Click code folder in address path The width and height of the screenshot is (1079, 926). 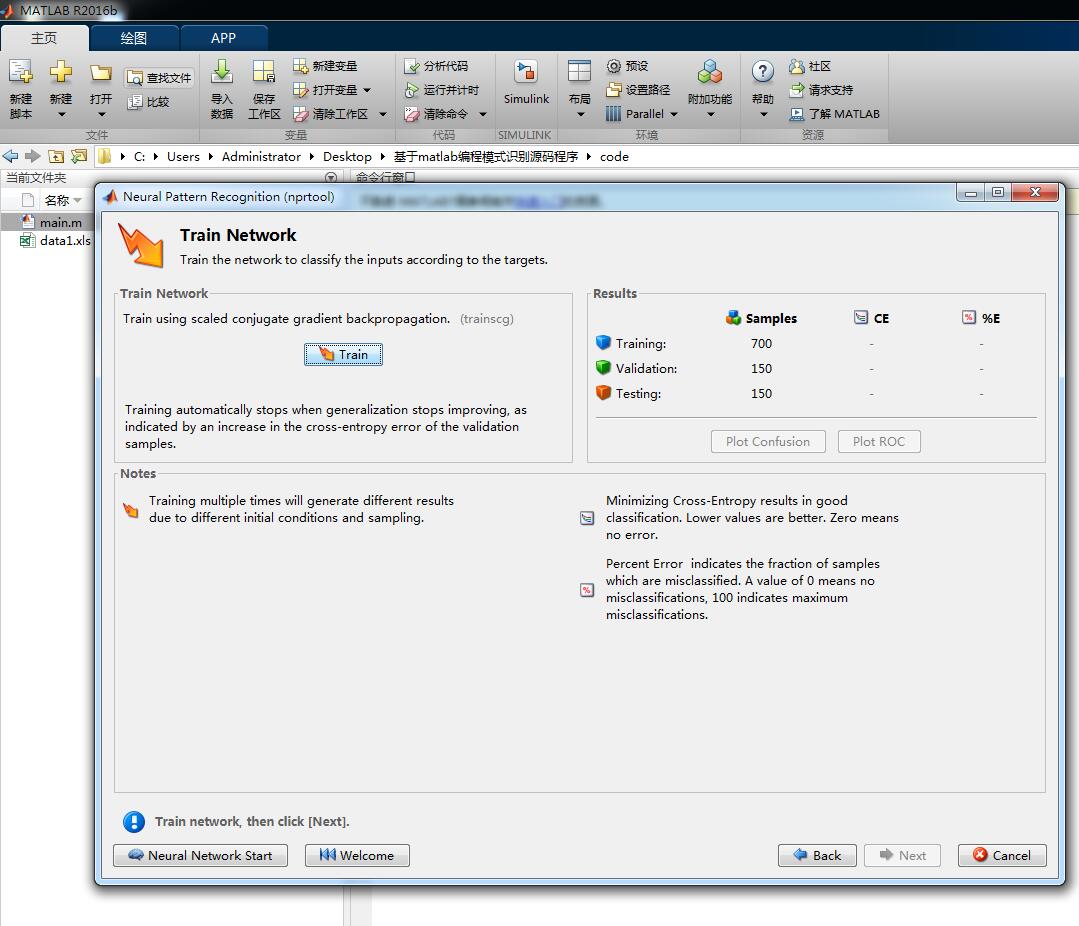coord(614,157)
